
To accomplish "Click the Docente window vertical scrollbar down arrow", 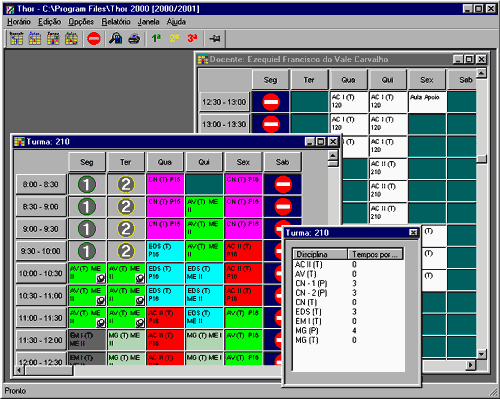I will tap(481, 354).
